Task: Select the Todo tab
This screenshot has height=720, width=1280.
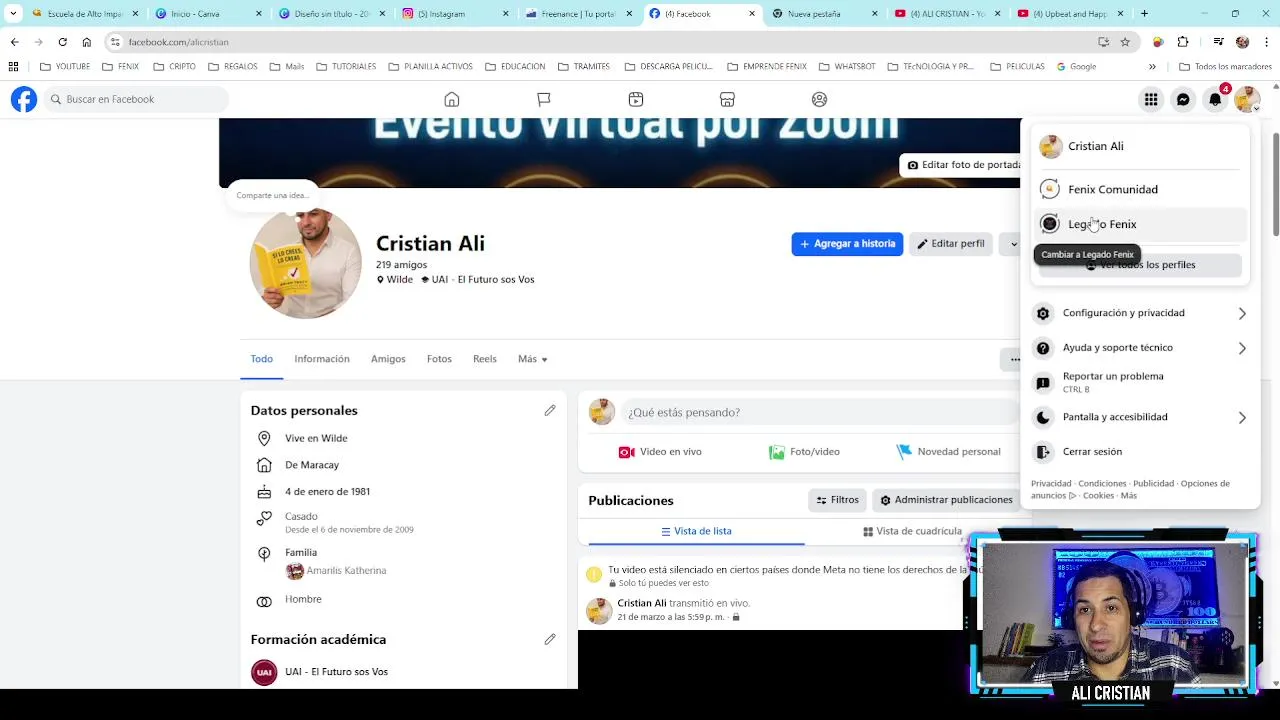Action: [x=262, y=359]
